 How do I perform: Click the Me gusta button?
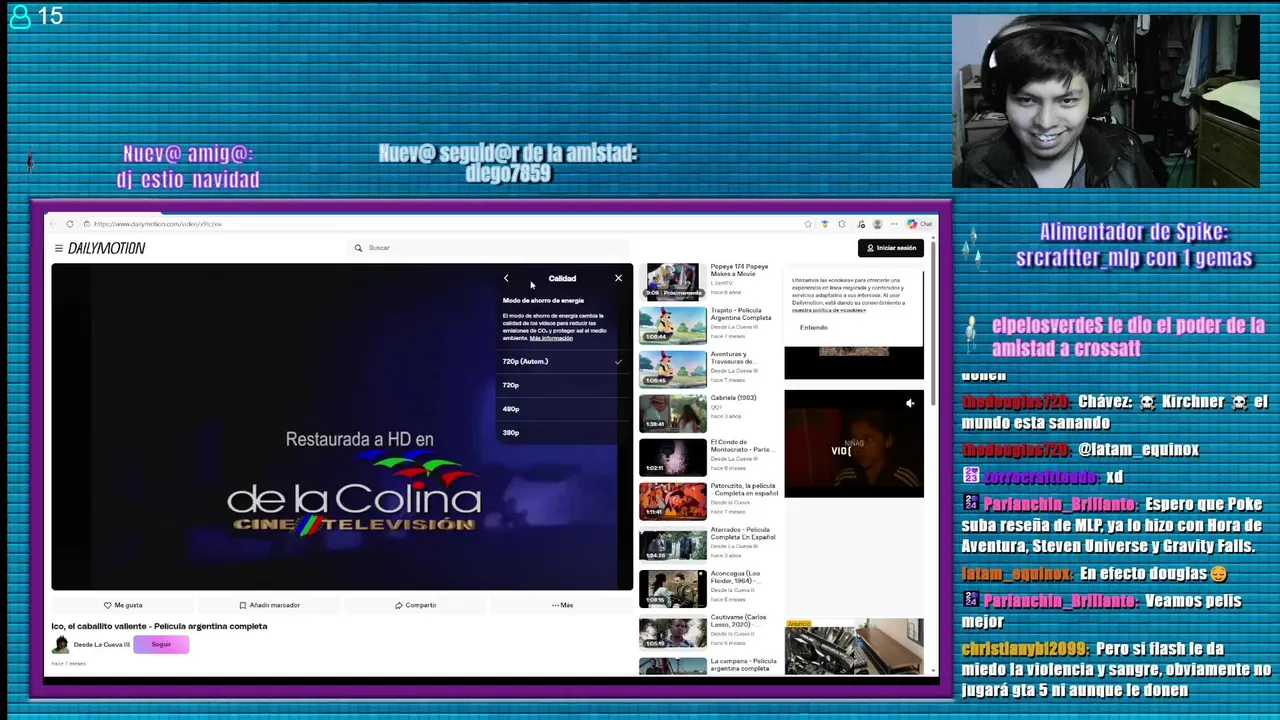pyautogui.click(x=123, y=605)
